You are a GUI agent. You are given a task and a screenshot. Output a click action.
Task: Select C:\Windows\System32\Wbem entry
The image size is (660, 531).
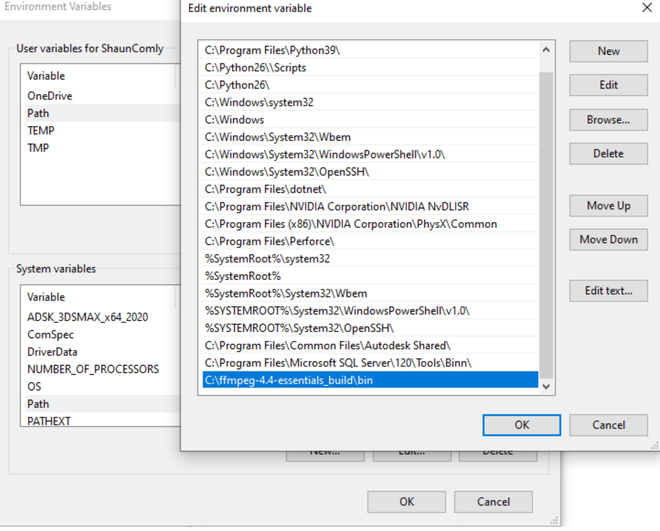pyautogui.click(x=370, y=137)
